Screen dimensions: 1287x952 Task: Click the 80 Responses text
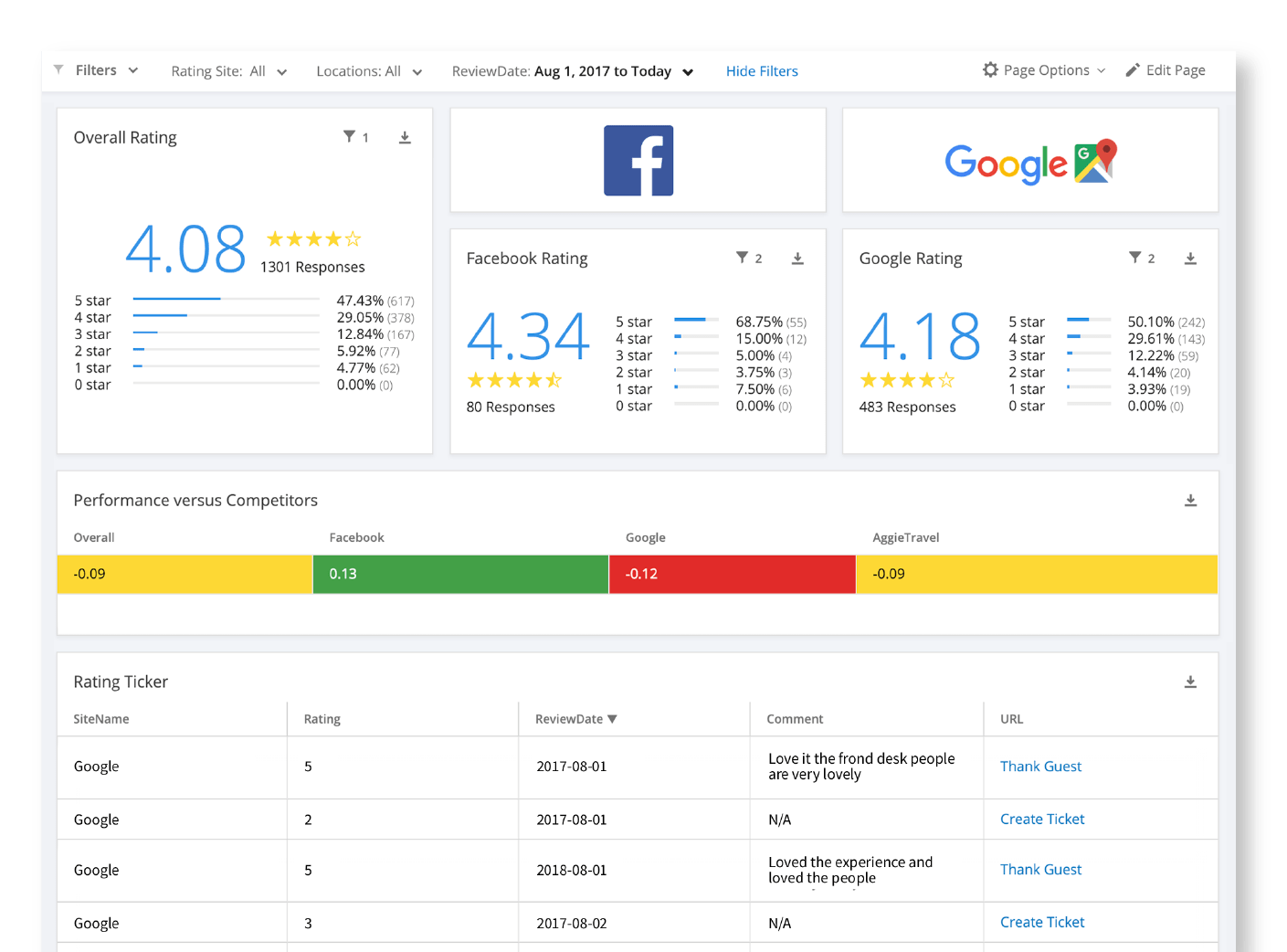[x=511, y=407]
